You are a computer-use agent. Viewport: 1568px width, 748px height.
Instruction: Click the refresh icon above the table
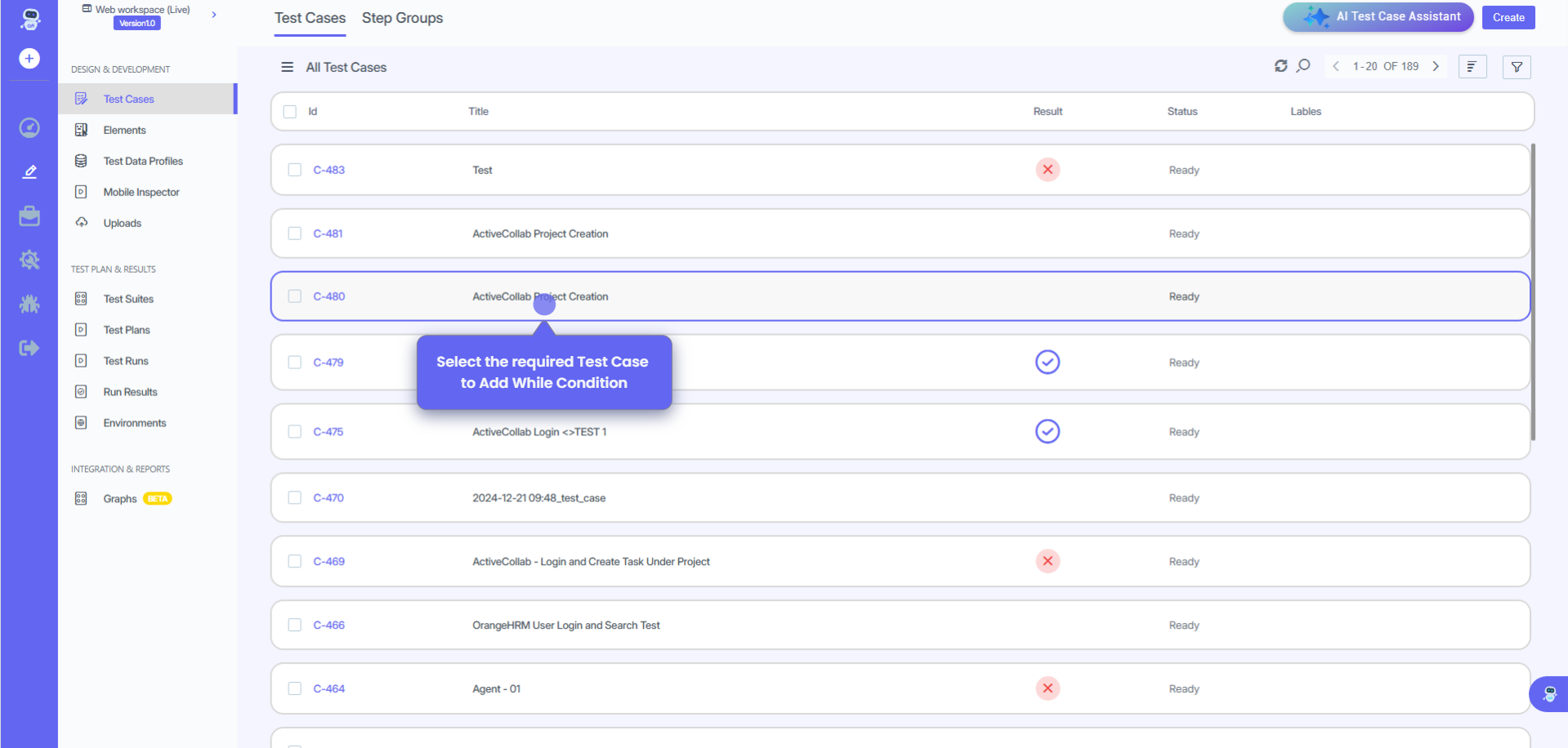tap(1280, 66)
